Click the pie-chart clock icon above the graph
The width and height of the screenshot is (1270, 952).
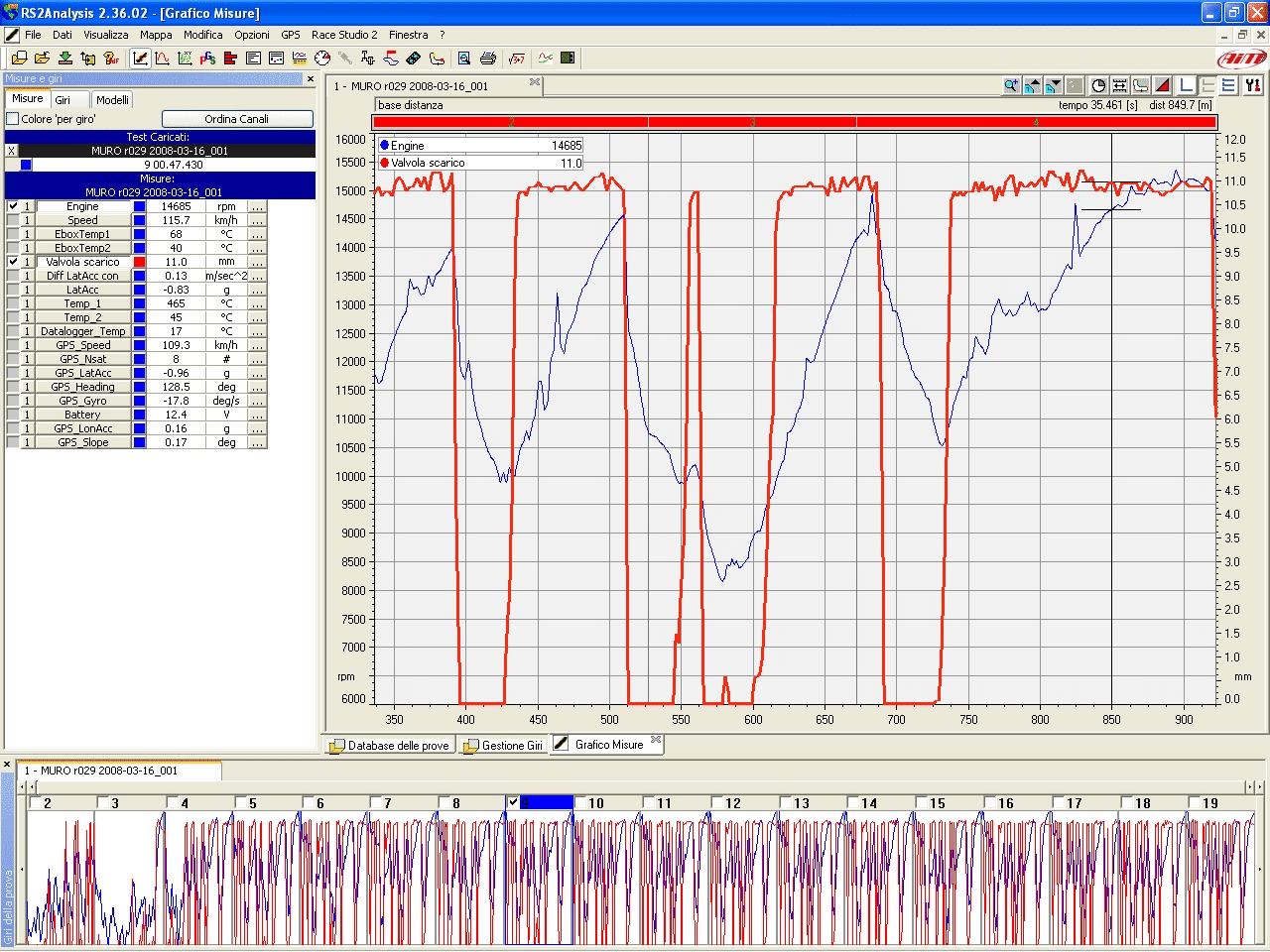1098,86
